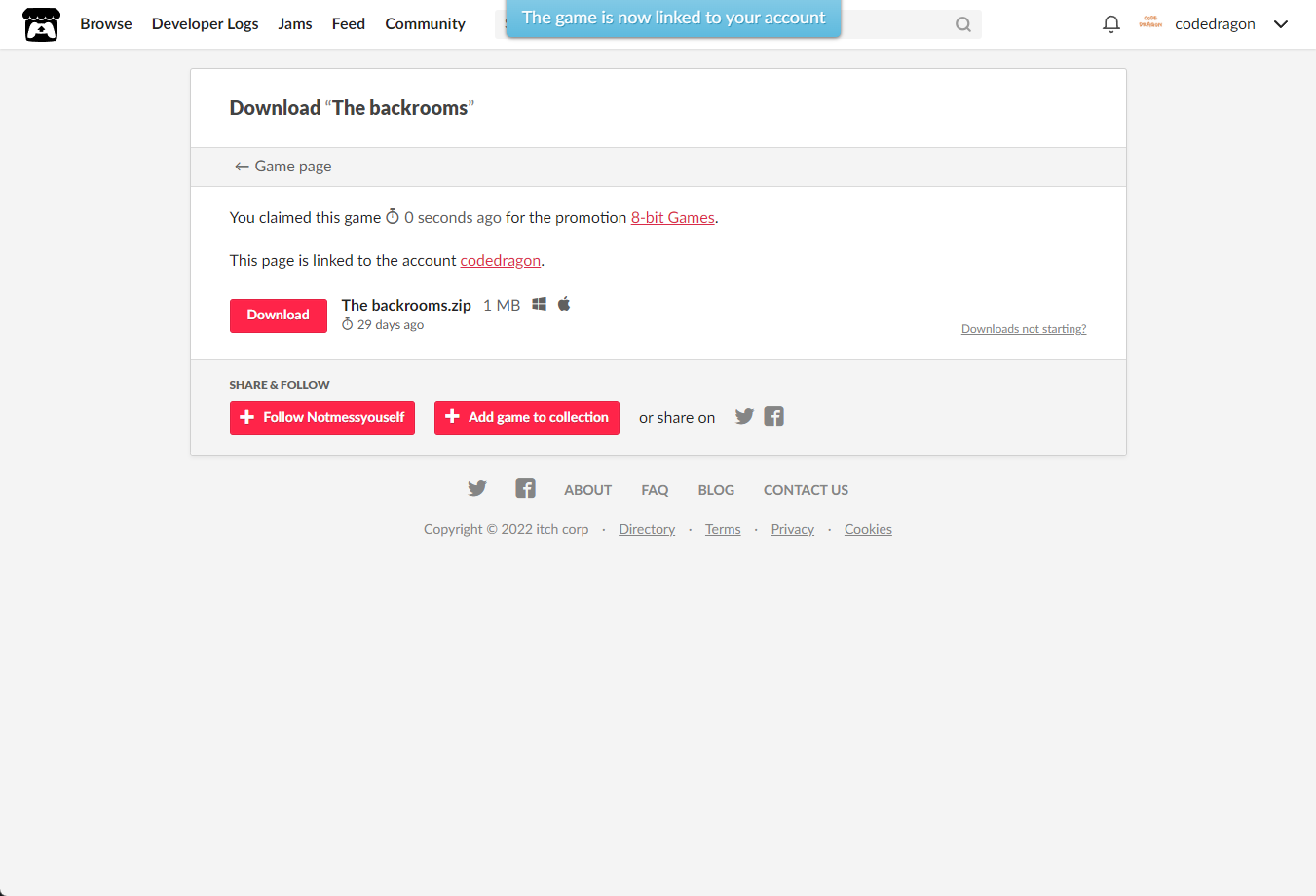Open the BLOG footer link

(x=716, y=490)
